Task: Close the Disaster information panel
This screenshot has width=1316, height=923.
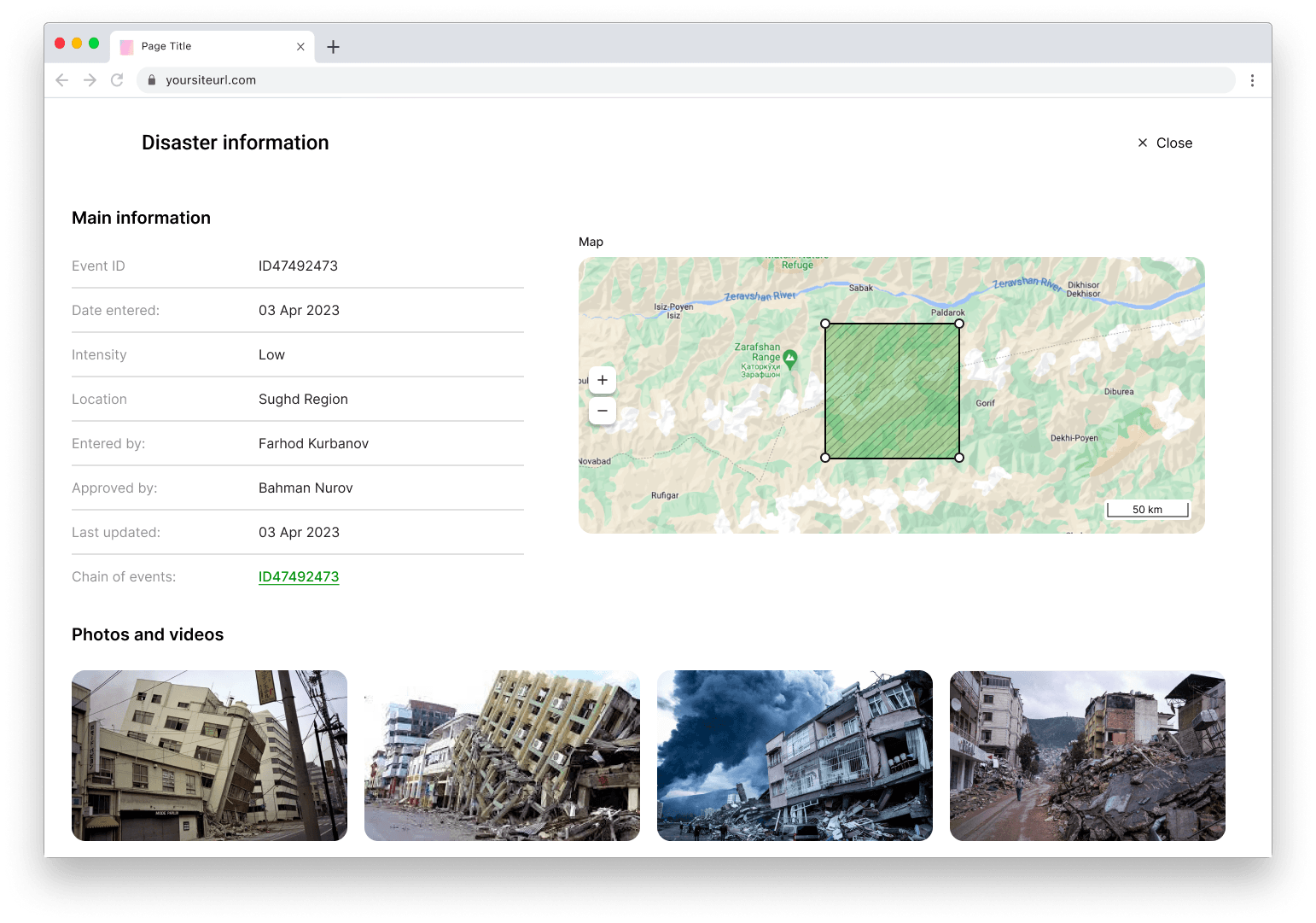Action: pos(1165,143)
